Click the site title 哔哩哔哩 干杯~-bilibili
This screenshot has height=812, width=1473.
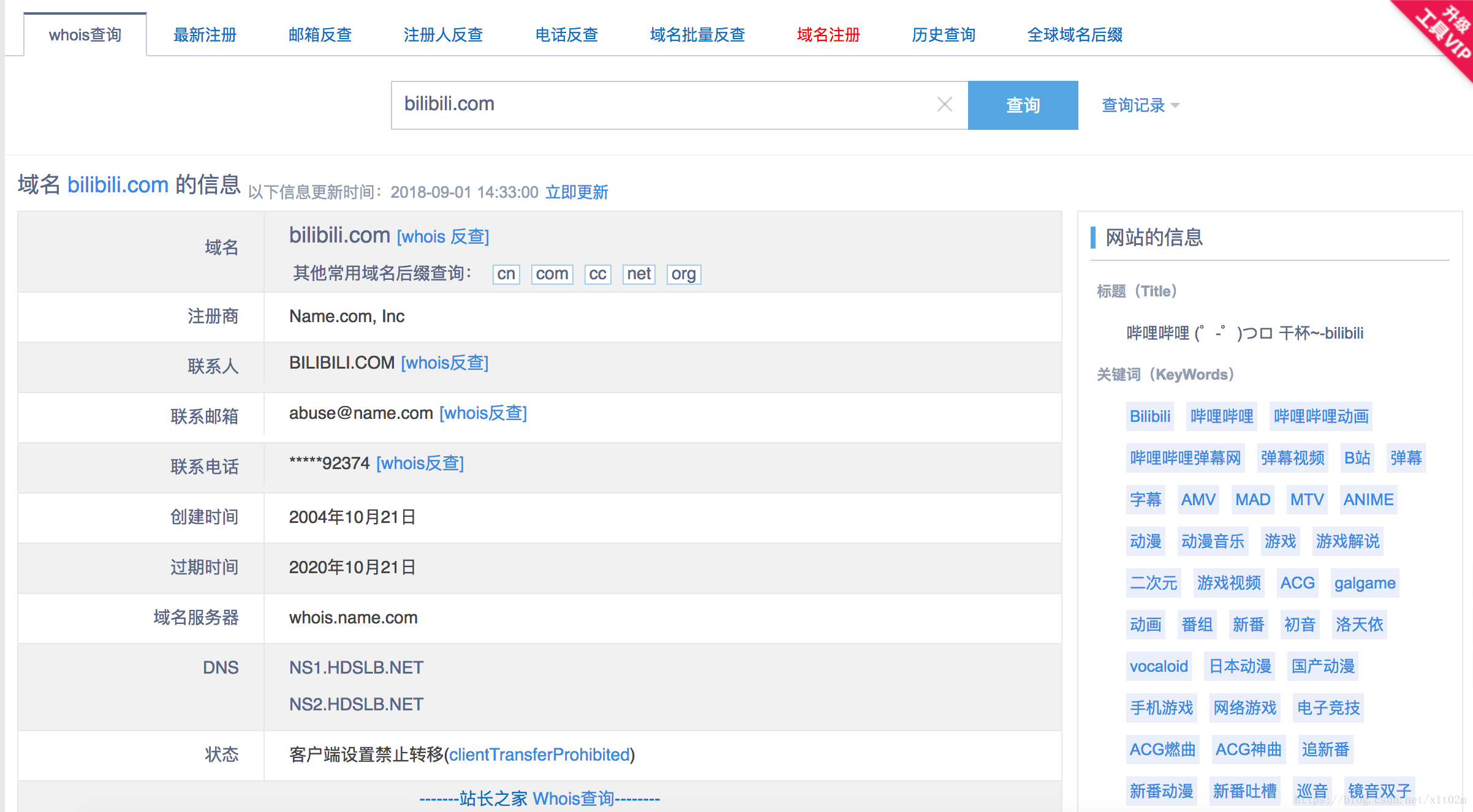1244,333
